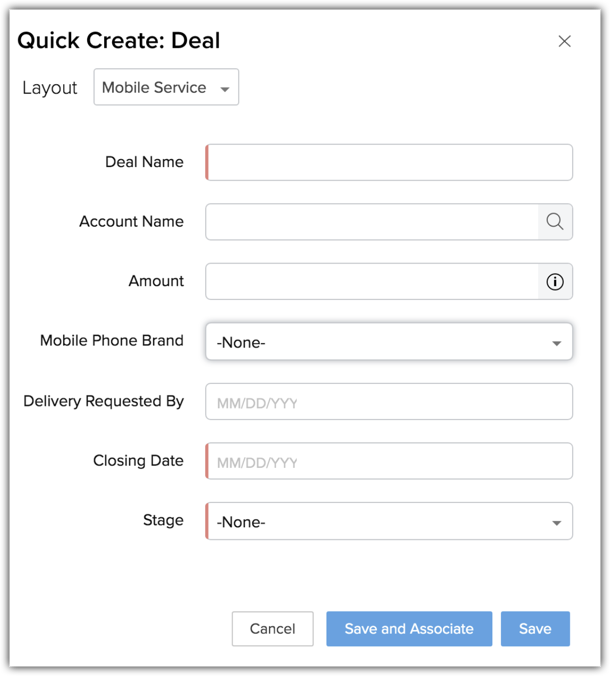Image resolution: width=610 pixels, height=676 pixels.
Task: Click into the Amount field
Action: pos(372,282)
